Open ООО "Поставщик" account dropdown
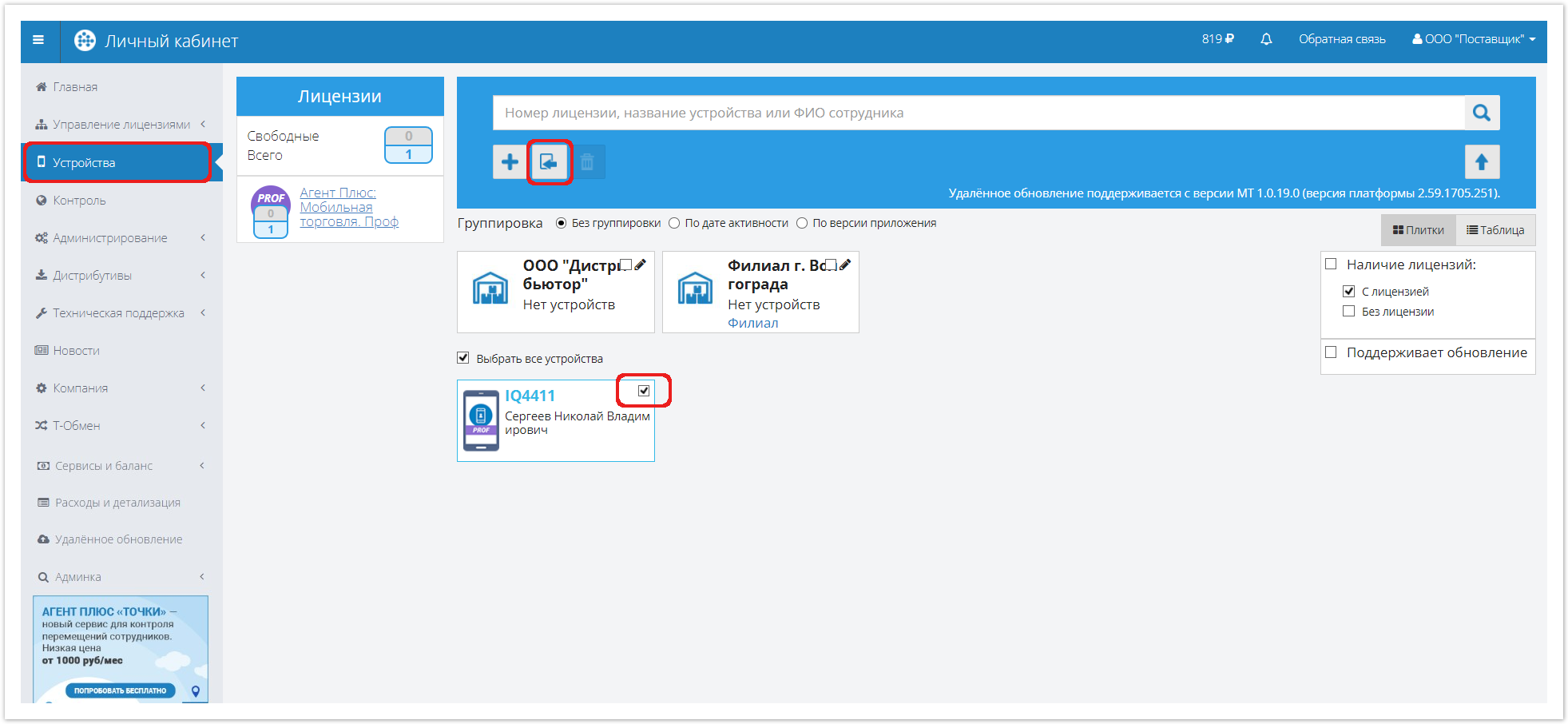This screenshot has height=724, width=1568. [1474, 39]
